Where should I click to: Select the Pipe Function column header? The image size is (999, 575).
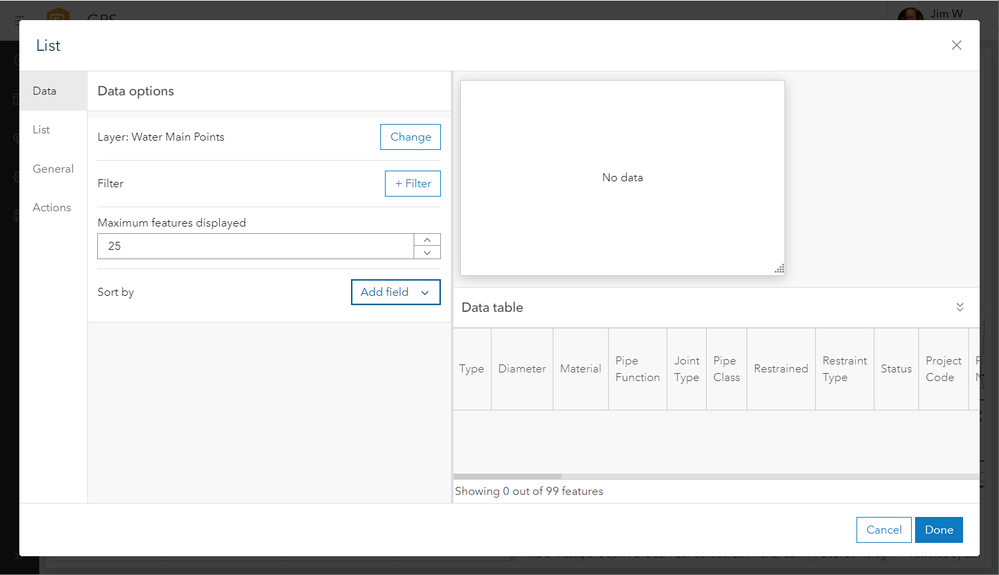click(638, 369)
